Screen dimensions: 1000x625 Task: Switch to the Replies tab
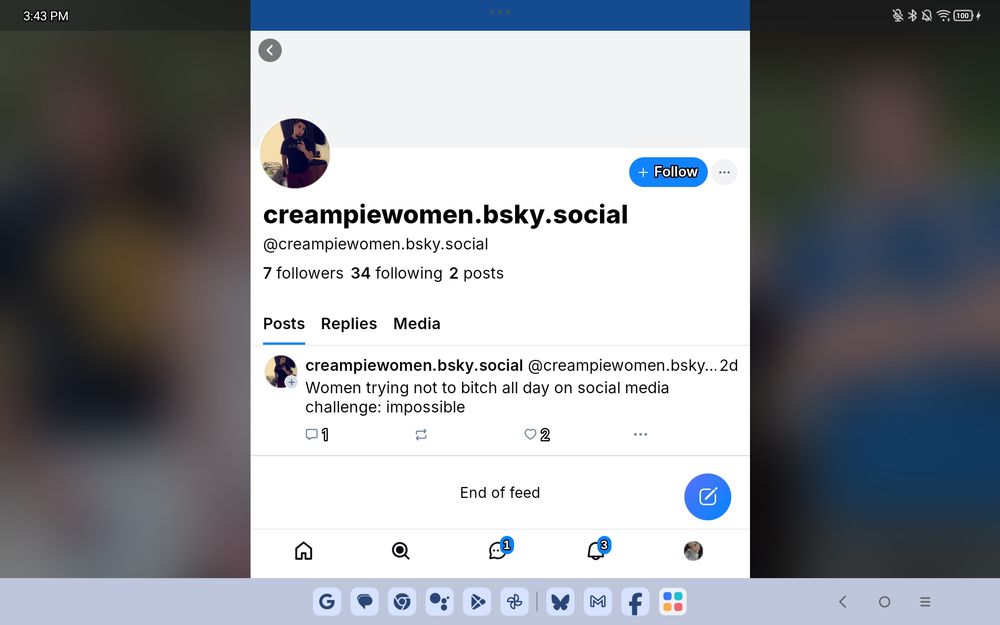[349, 324]
